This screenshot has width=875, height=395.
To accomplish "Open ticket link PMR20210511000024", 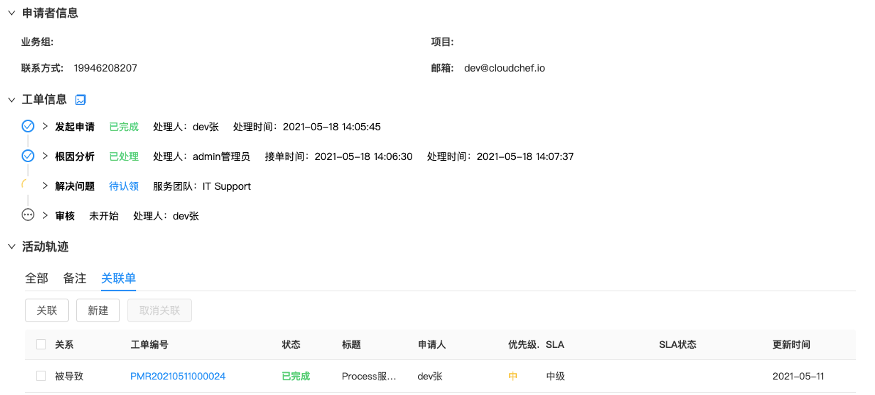I will (x=178, y=377).
